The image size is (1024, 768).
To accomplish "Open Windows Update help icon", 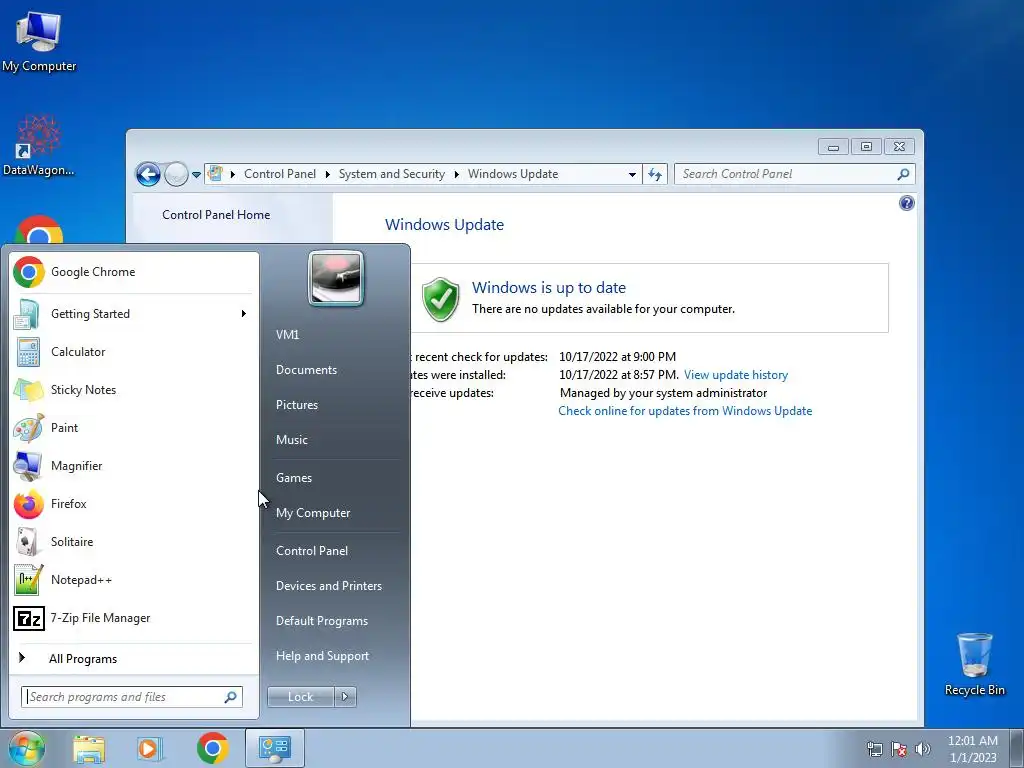I will (x=906, y=203).
